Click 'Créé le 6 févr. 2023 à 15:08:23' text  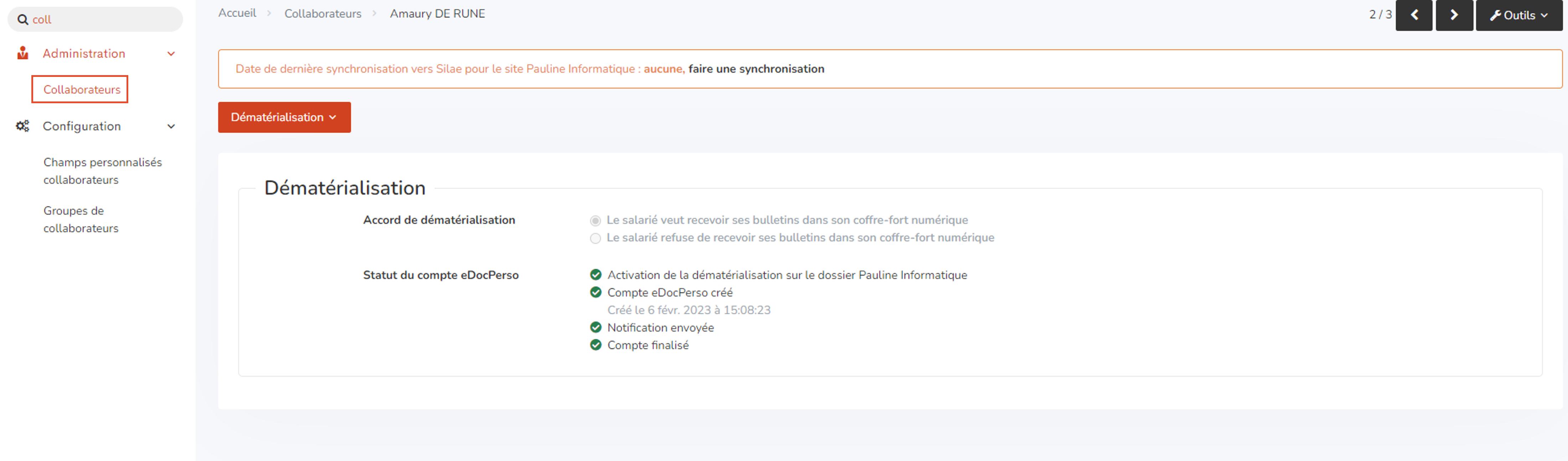(x=688, y=310)
